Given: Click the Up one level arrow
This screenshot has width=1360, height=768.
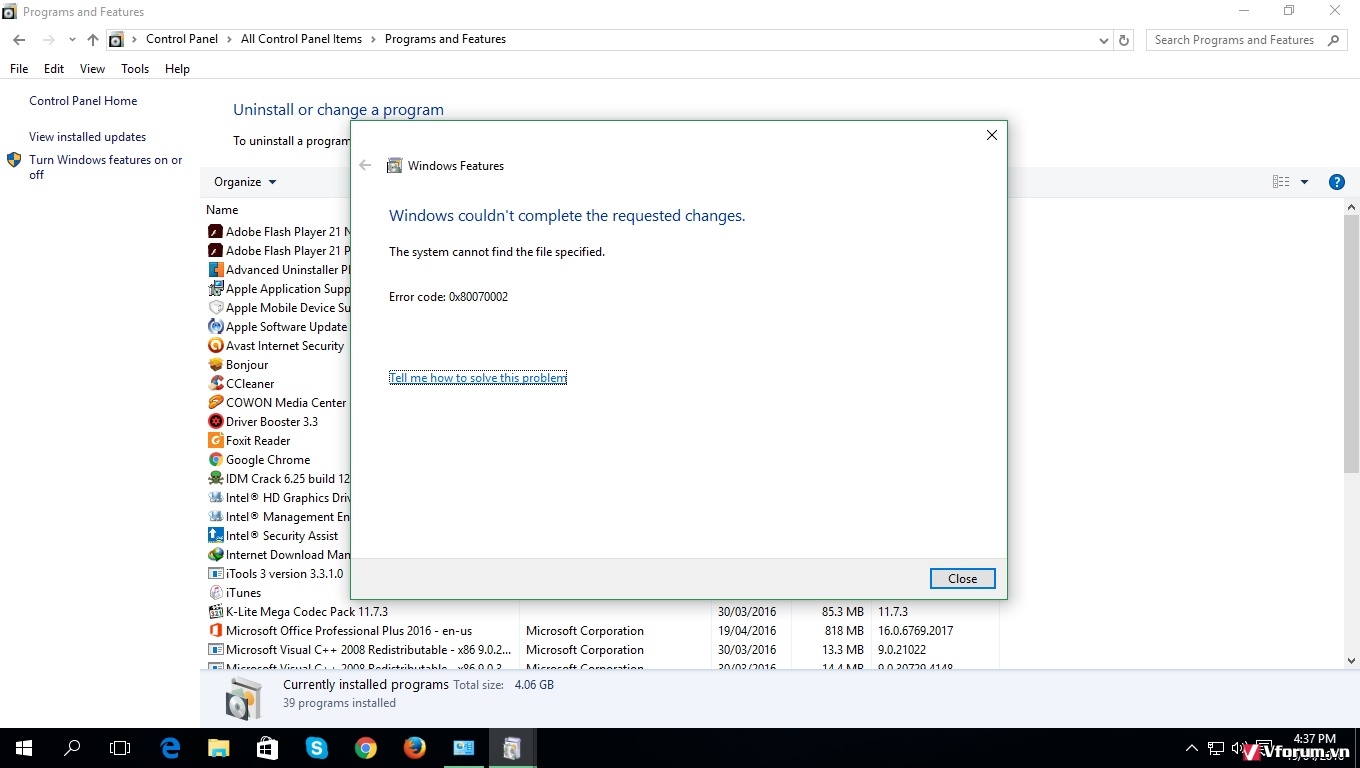Looking at the screenshot, I should point(93,40).
